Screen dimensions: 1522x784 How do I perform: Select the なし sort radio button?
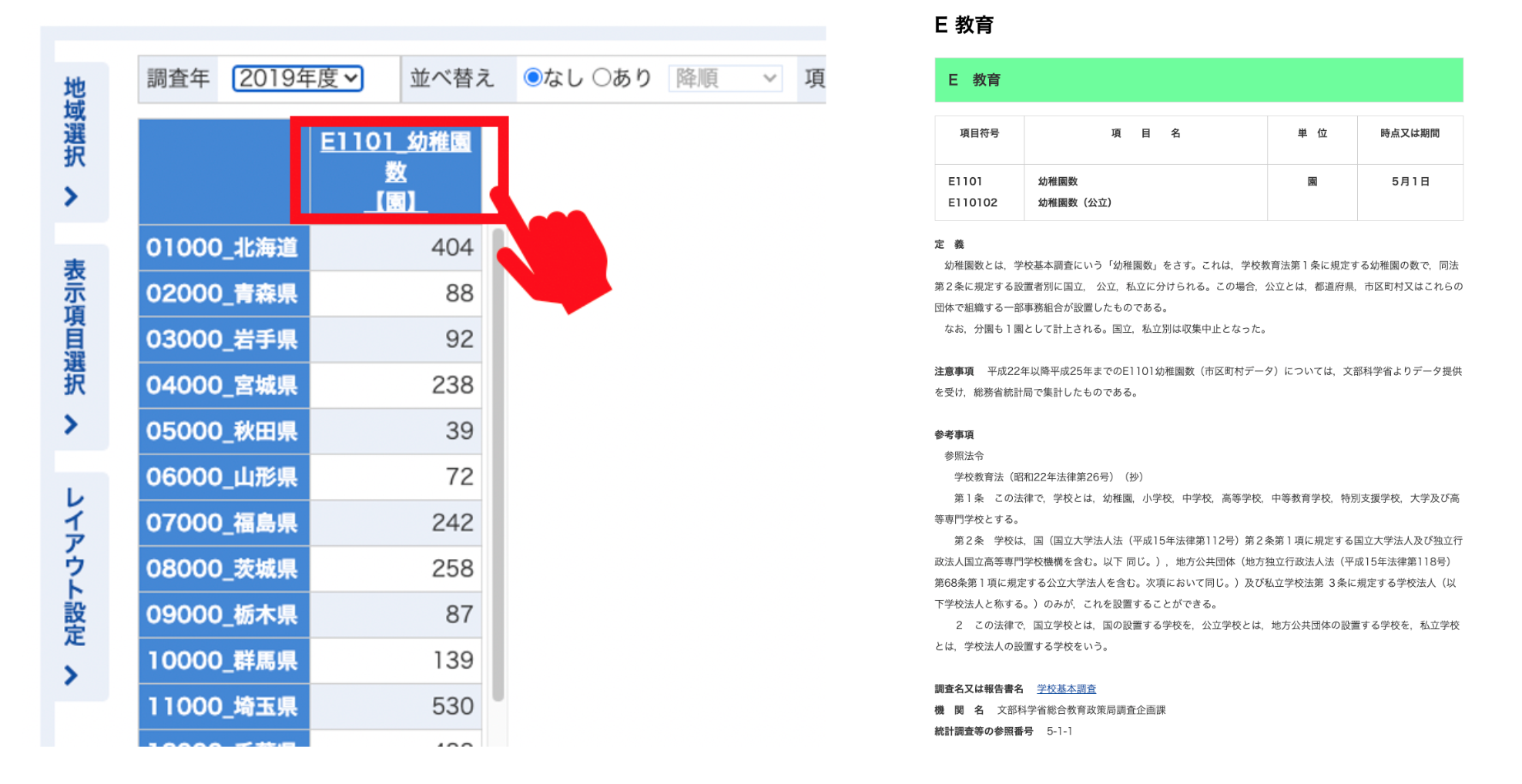532,78
